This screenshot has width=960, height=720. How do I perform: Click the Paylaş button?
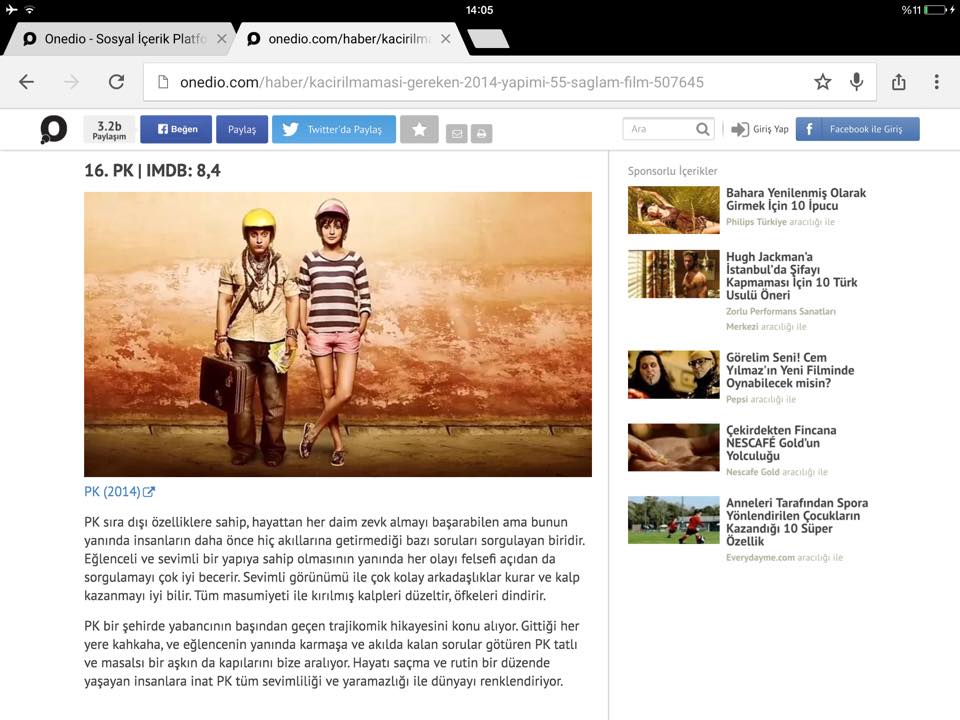[242, 129]
